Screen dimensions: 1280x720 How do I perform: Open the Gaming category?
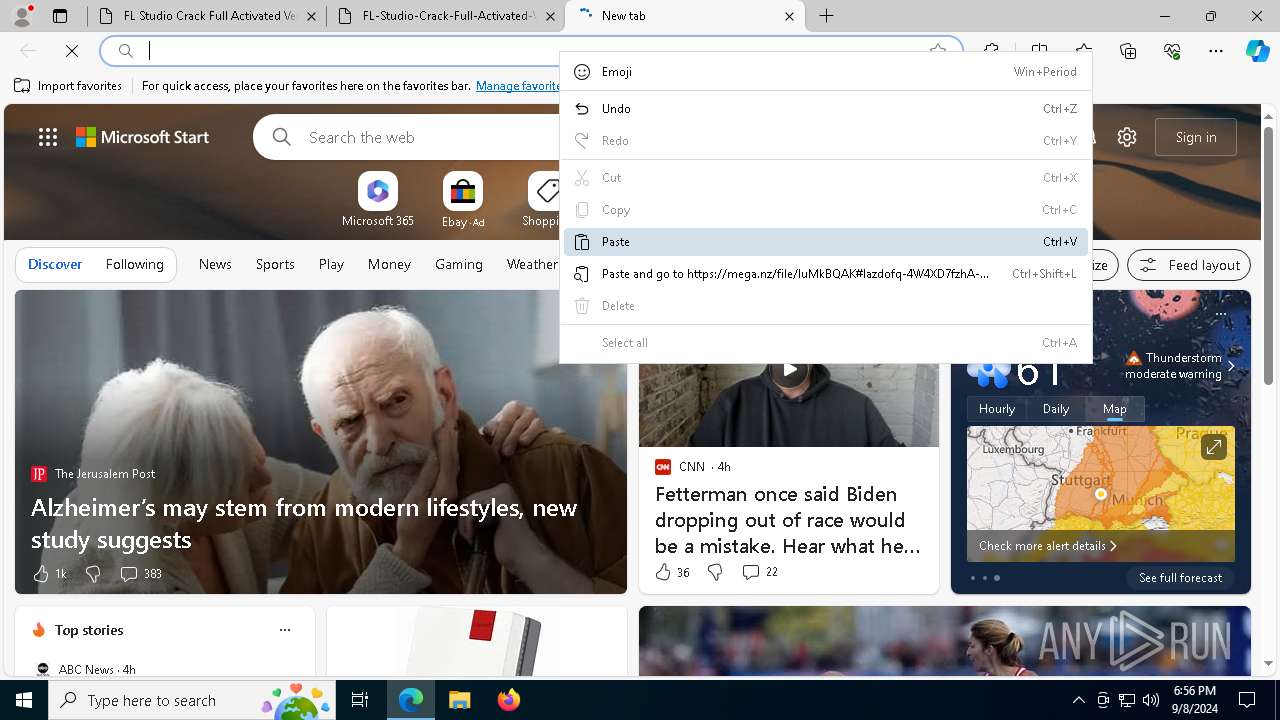459,265
